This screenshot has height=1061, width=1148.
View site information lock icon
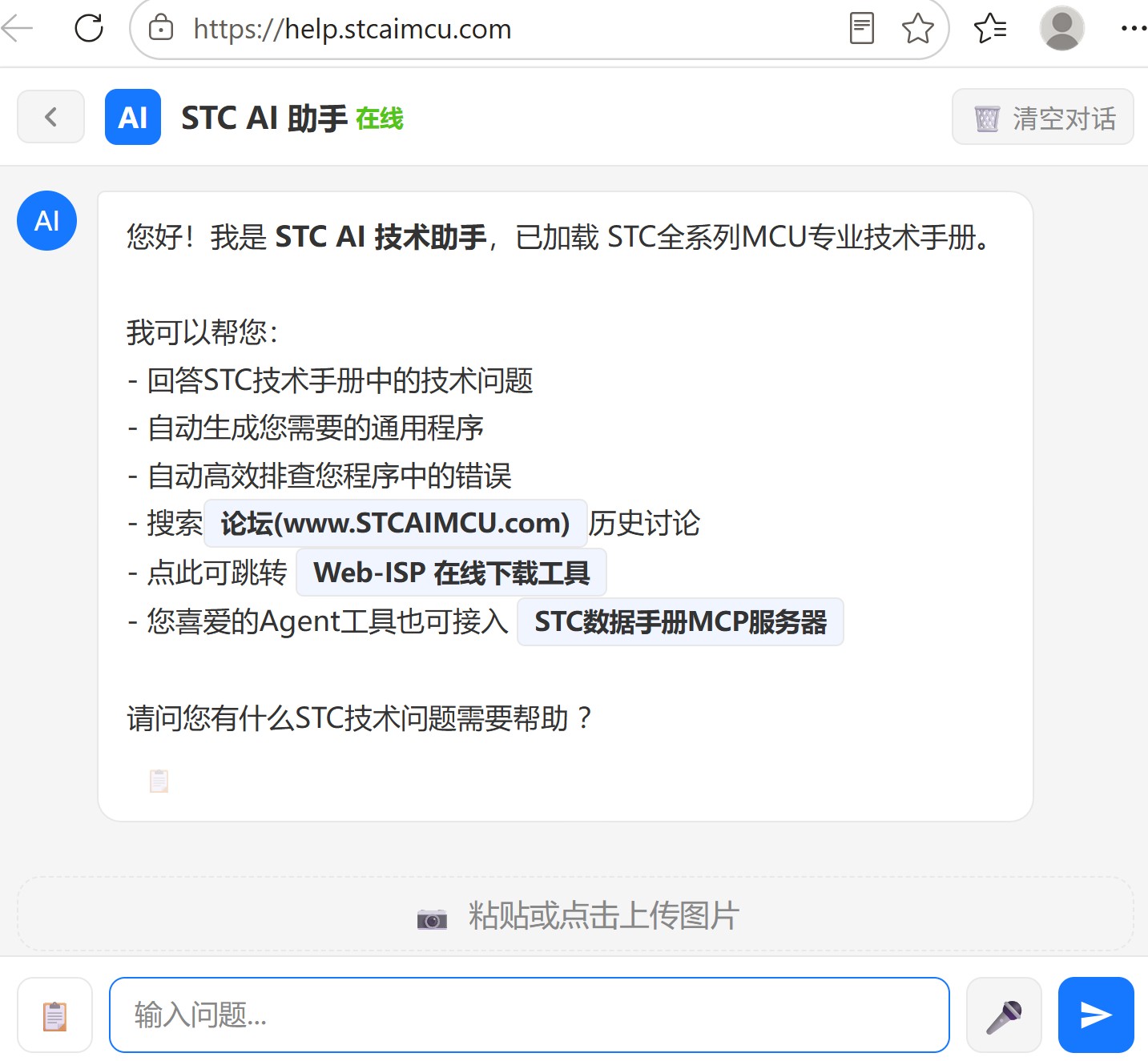click(x=161, y=29)
